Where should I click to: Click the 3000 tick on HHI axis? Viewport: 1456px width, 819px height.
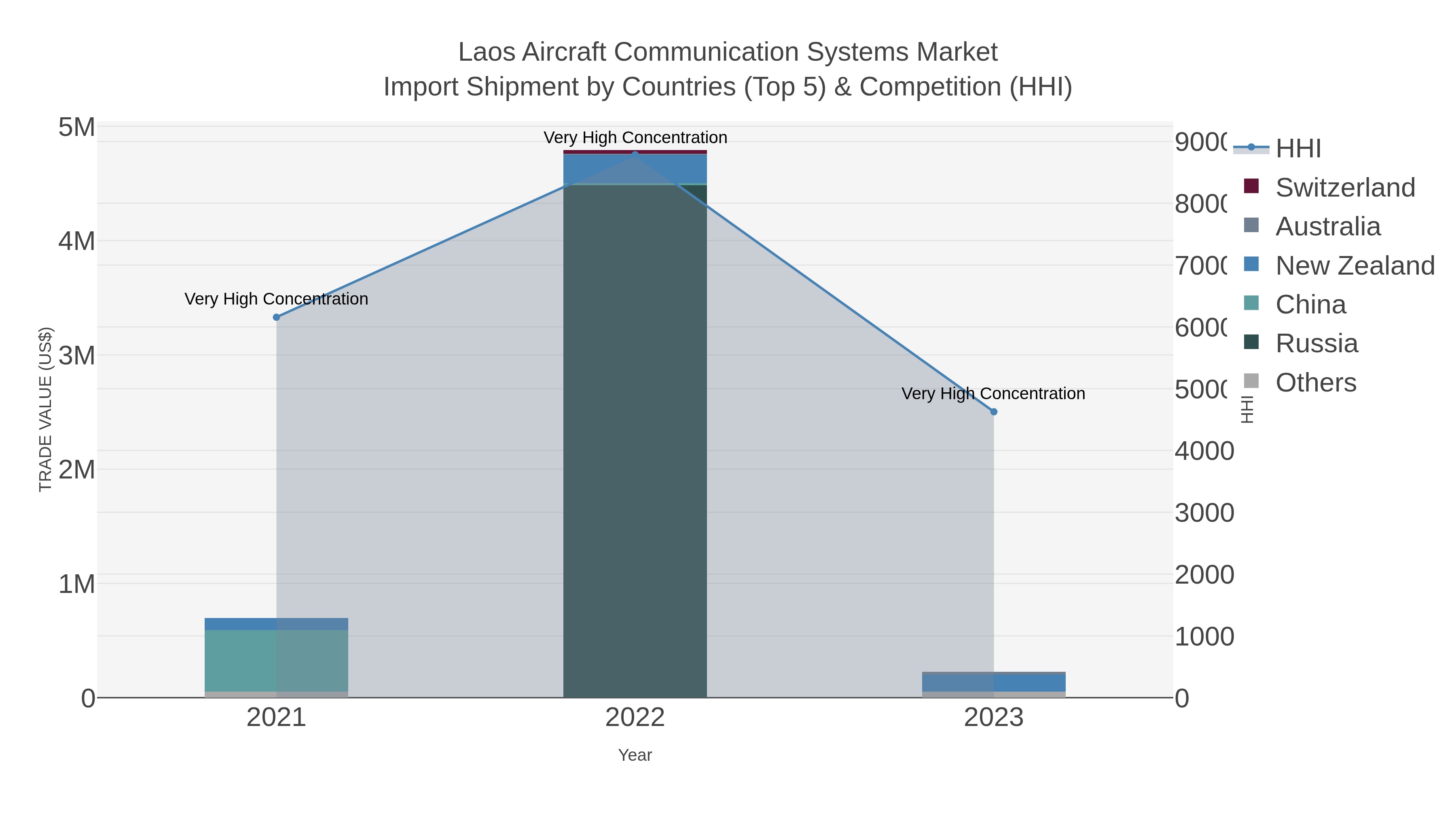[x=1204, y=513]
